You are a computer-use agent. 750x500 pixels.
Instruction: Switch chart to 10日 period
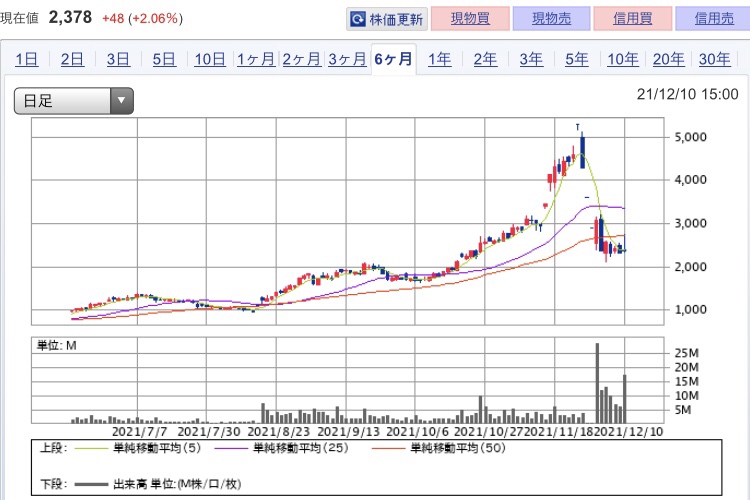point(210,59)
